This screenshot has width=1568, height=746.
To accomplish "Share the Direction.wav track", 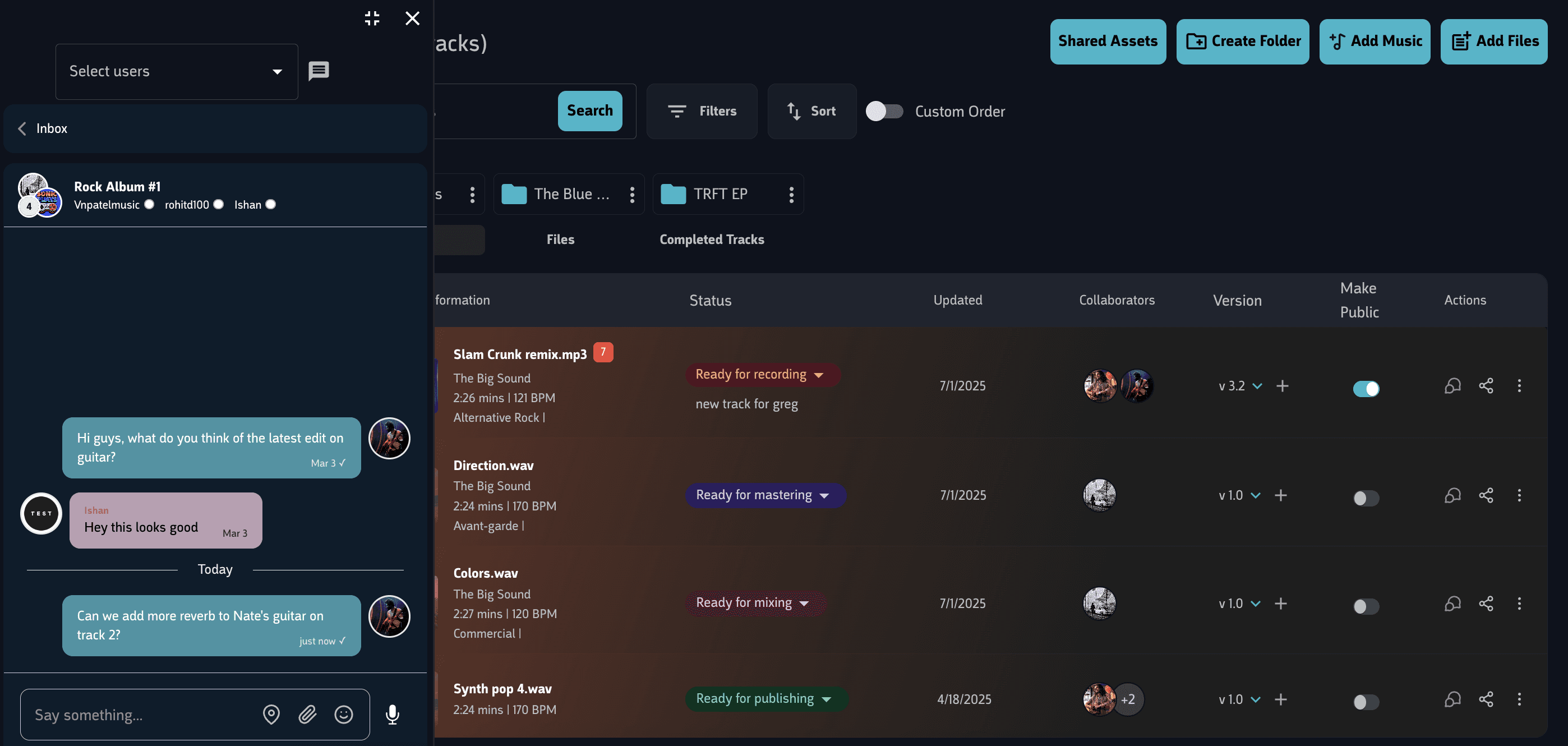I will (1486, 495).
